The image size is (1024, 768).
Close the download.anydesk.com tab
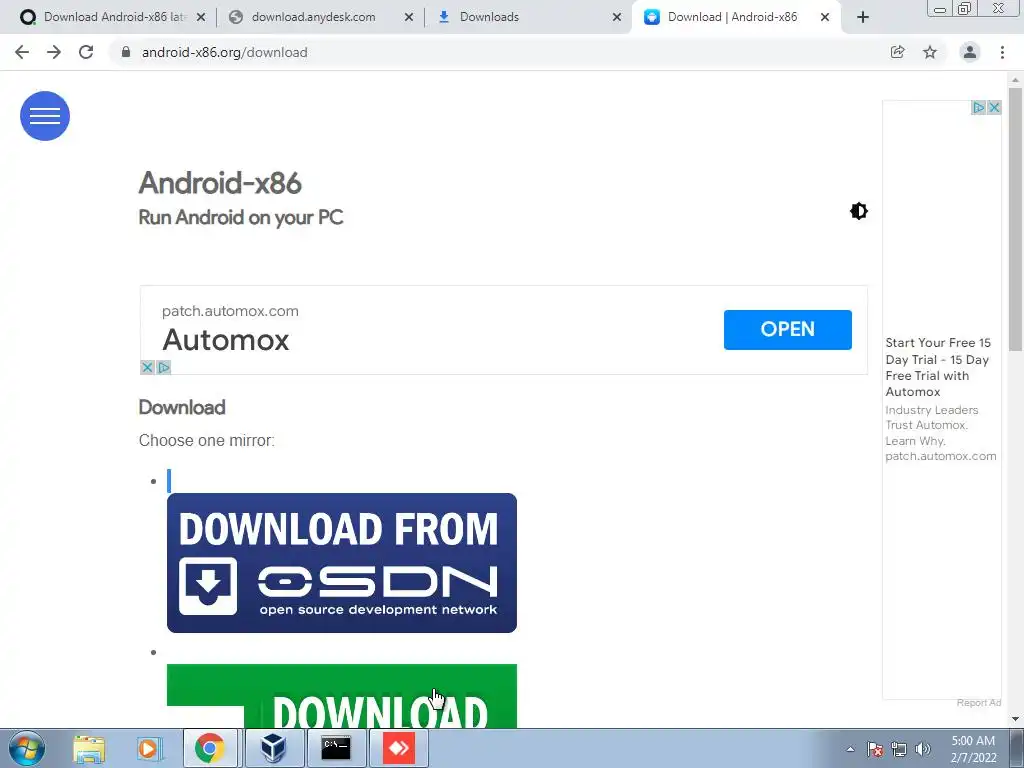tap(409, 17)
